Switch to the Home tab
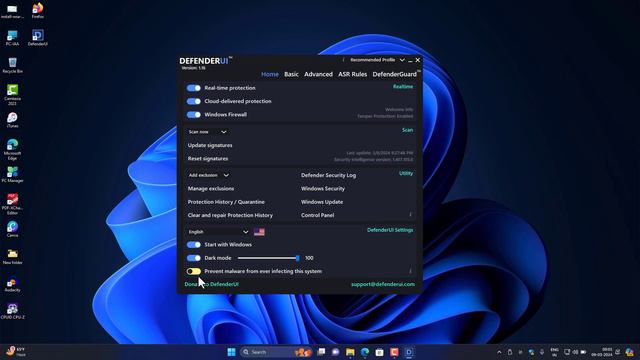640x360 pixels. pyautogui.click(x=270, y=74)
